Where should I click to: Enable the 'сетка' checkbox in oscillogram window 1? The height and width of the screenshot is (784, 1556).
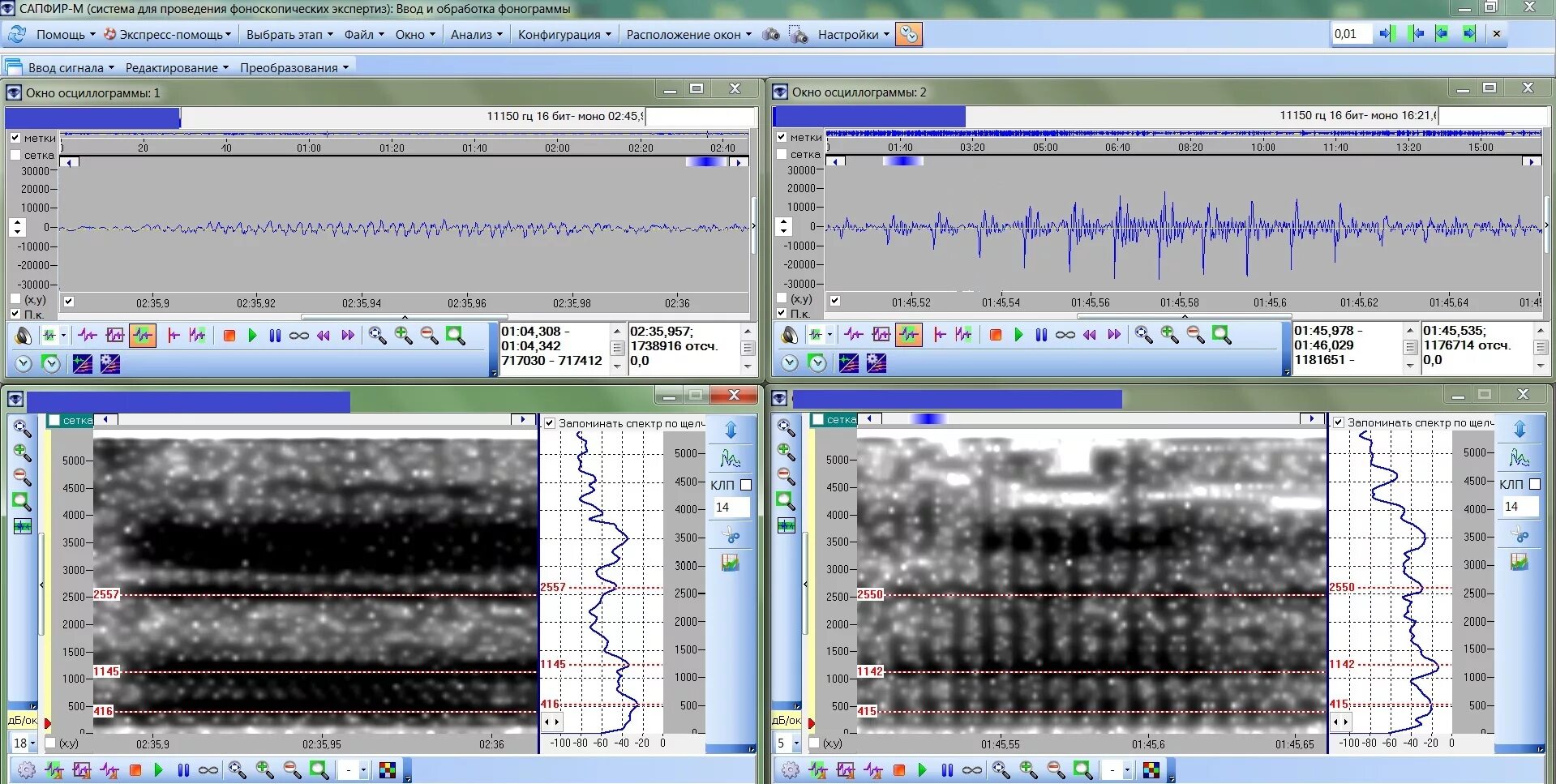click(x=15, y=155)
